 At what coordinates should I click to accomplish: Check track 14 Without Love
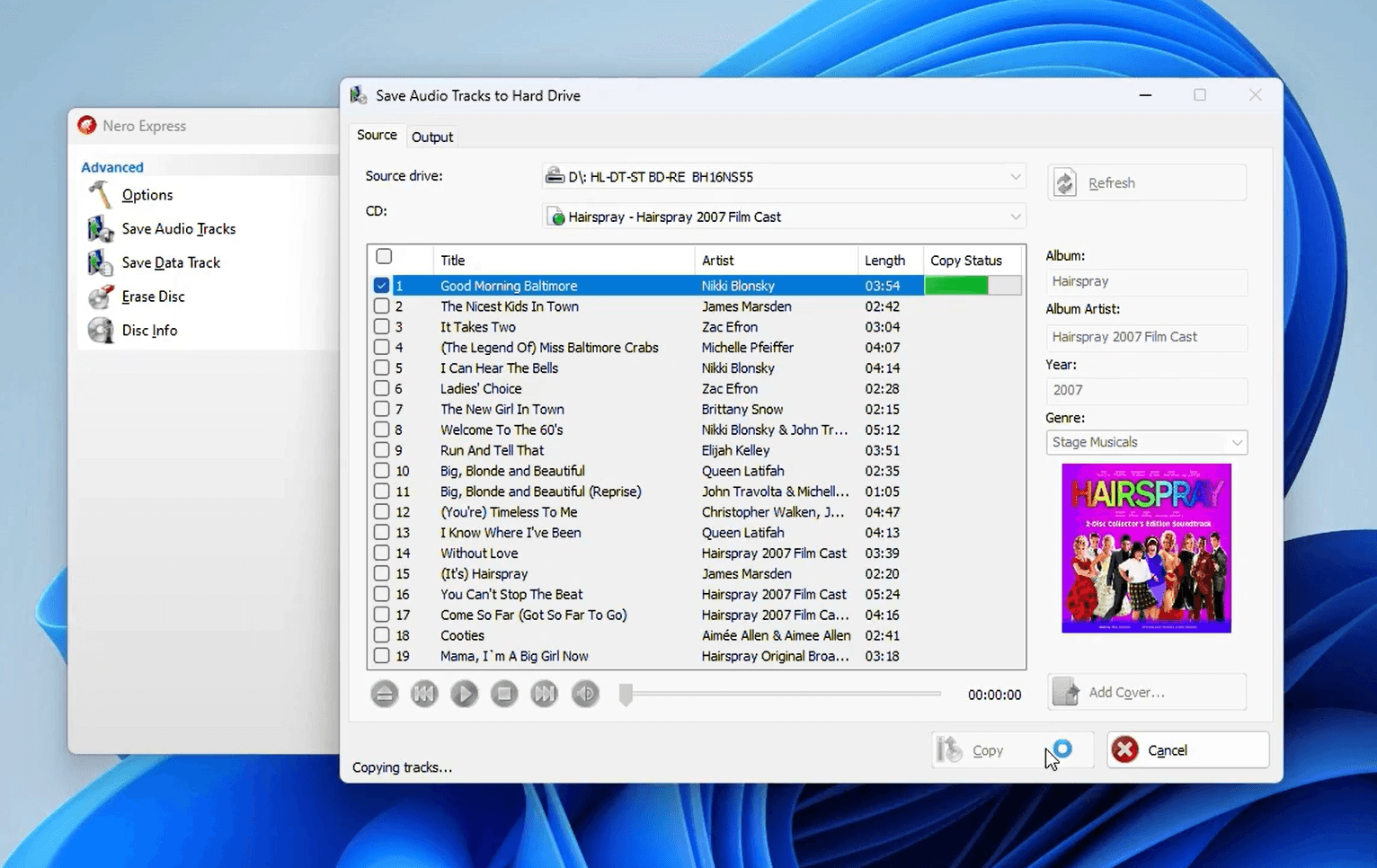click(x=381, y=554)
